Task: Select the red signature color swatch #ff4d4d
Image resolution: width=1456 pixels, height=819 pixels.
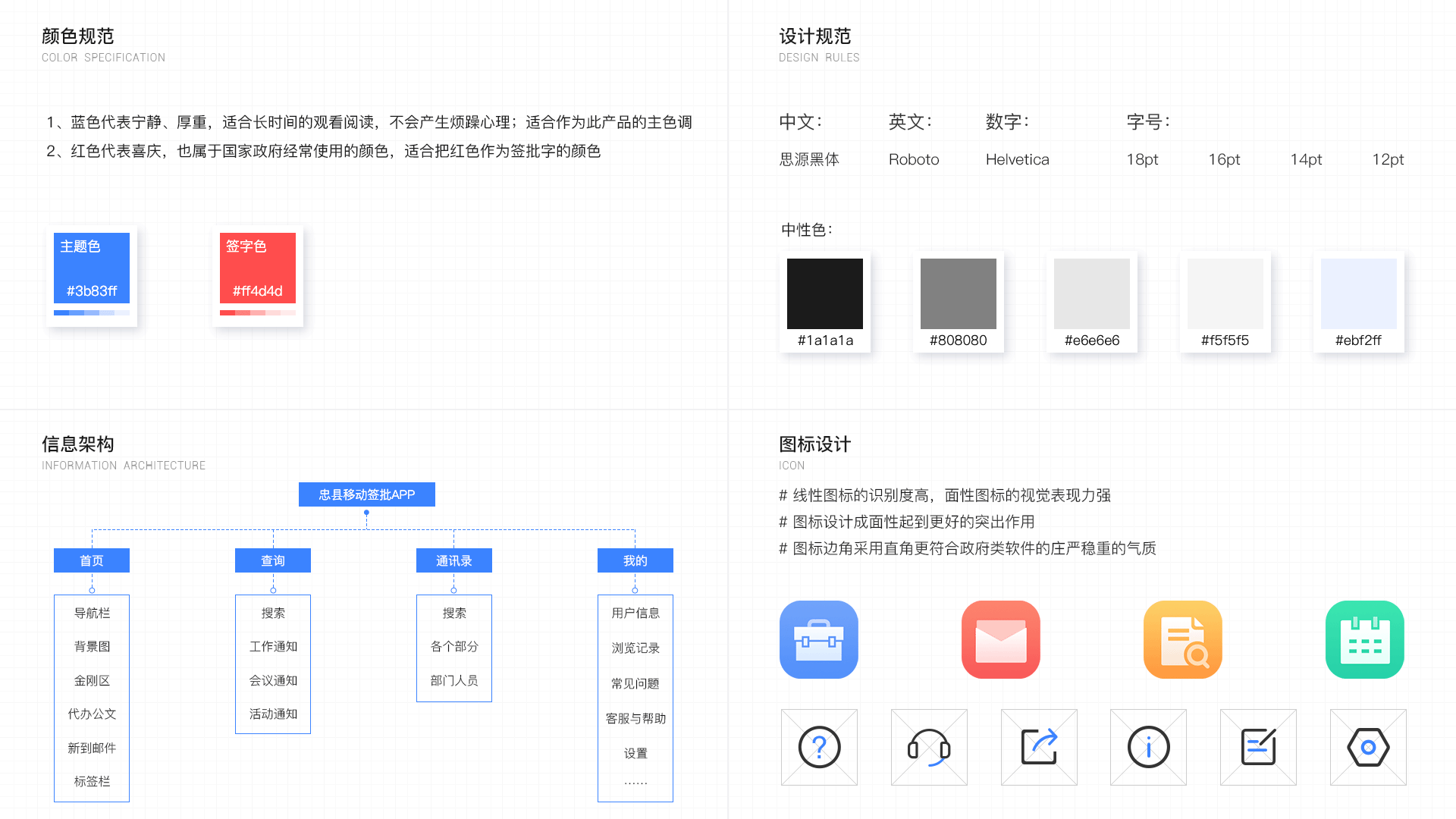Action: coord(258,268)
